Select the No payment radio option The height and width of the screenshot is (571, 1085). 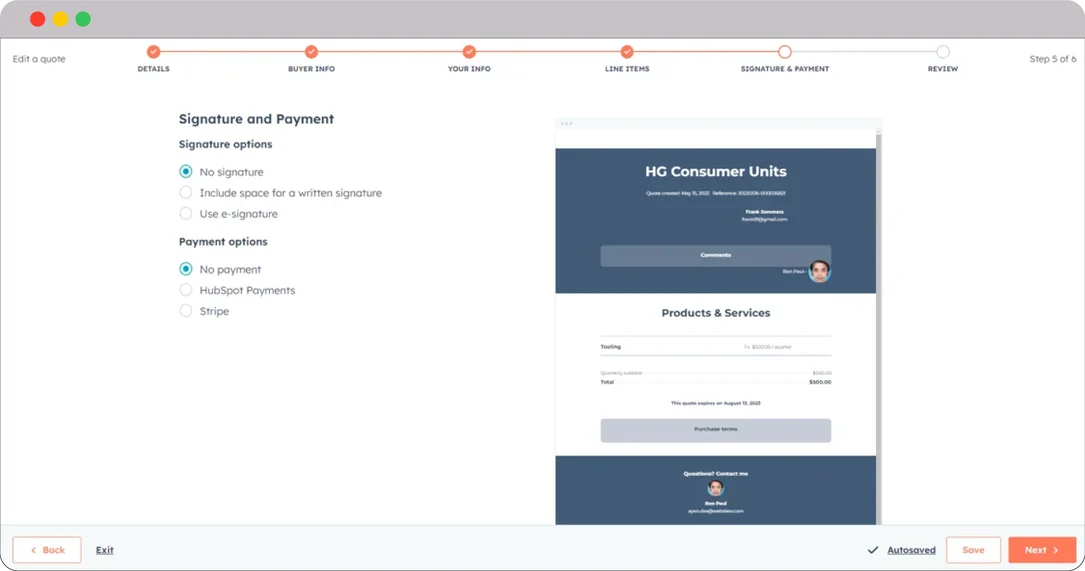[x=185, y=269]
